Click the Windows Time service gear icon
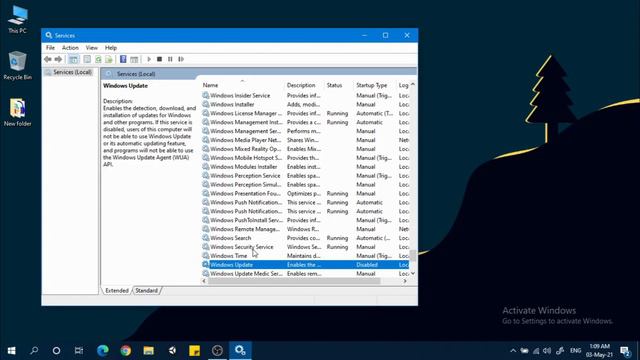Screen dimensions: 640x360 (206, 256)
